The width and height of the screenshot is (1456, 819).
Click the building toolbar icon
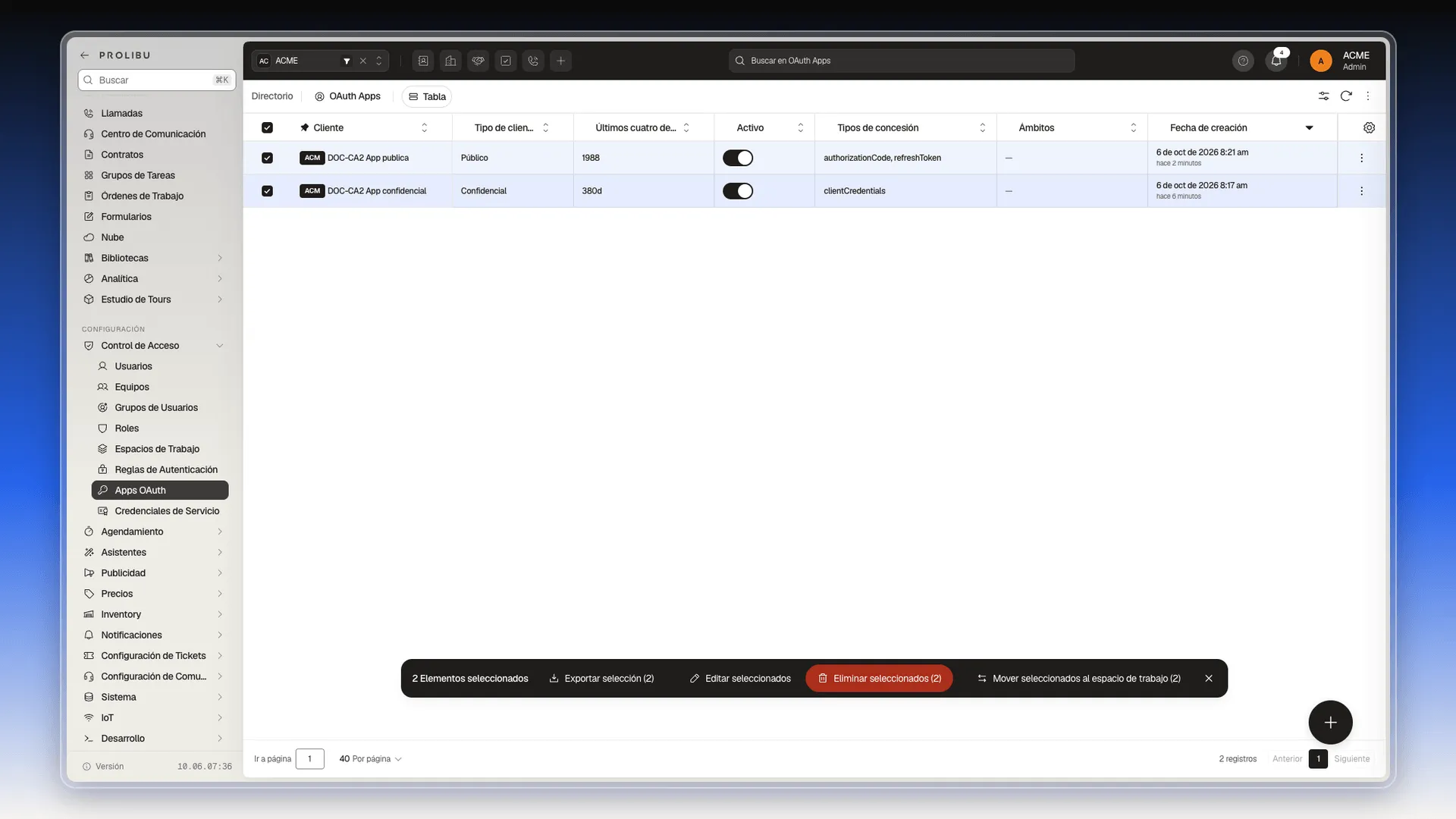pyautogui.click(x=450, y=61)
